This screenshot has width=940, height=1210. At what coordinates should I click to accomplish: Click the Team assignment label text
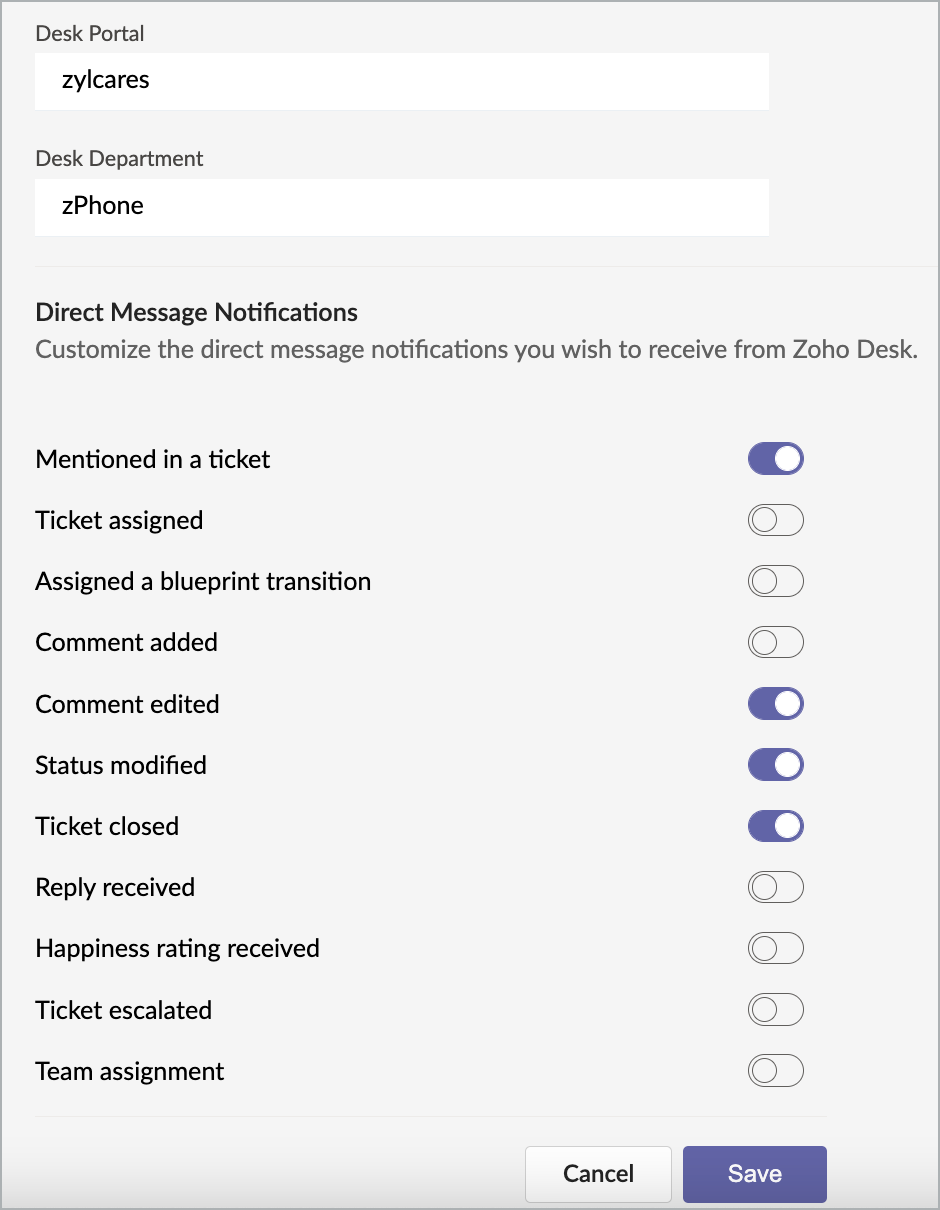[130, 1072]
